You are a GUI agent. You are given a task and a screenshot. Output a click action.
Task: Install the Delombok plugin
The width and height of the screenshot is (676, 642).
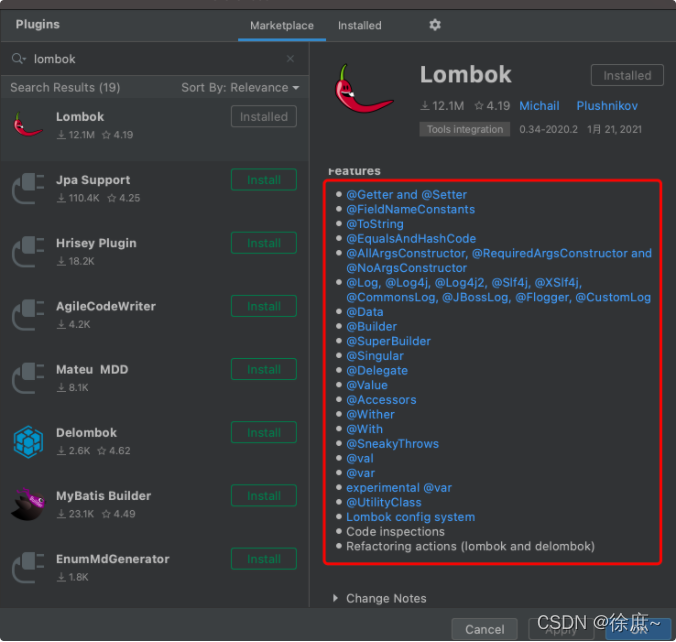click(264, 432)
